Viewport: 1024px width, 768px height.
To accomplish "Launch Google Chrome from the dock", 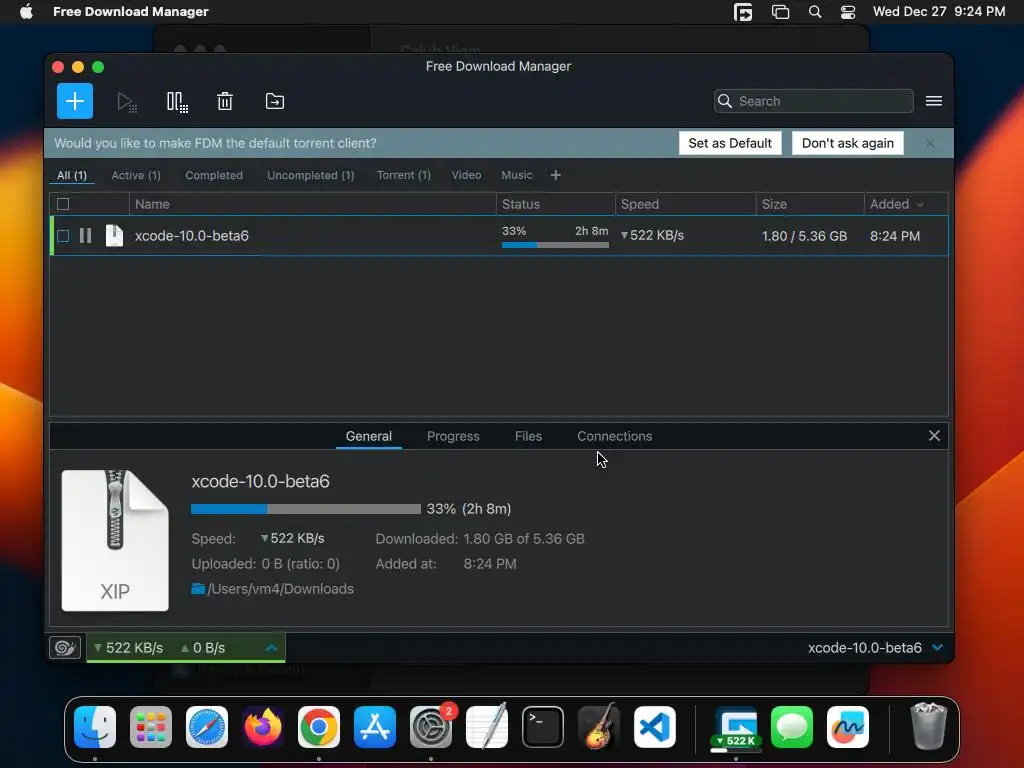I will tap(319, 727).
